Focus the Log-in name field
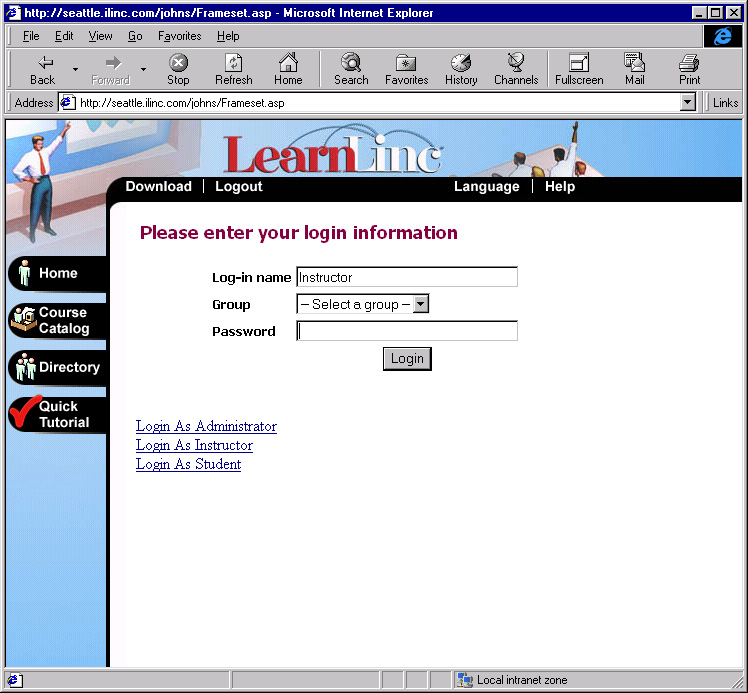The width and height of the screenshot is (748, 693). pos(406,277)
